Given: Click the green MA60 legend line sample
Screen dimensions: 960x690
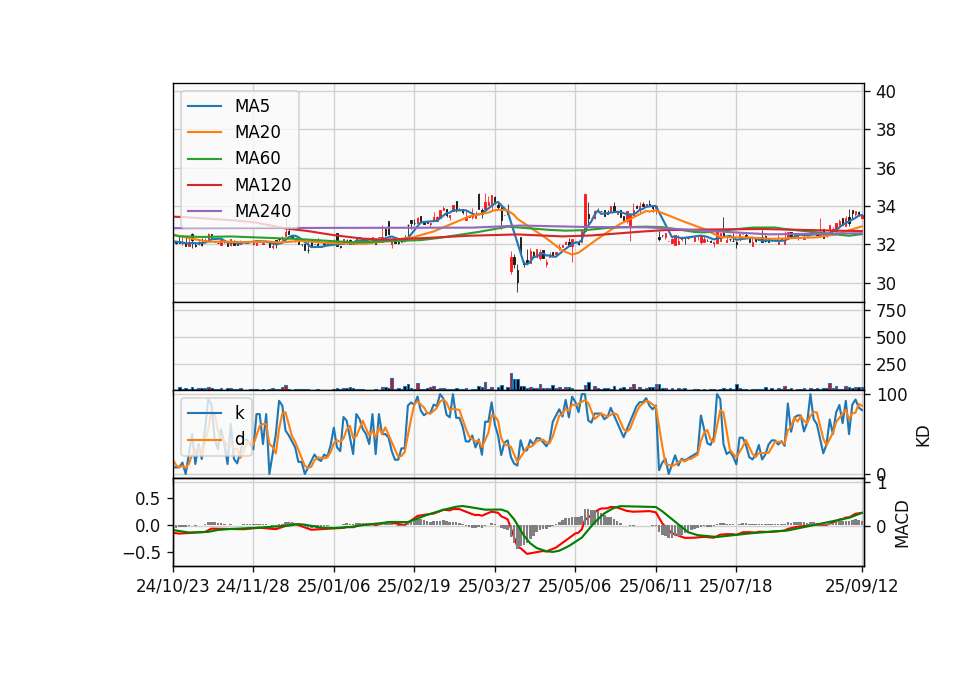Looking at the screenshot, I should [204, 159].
